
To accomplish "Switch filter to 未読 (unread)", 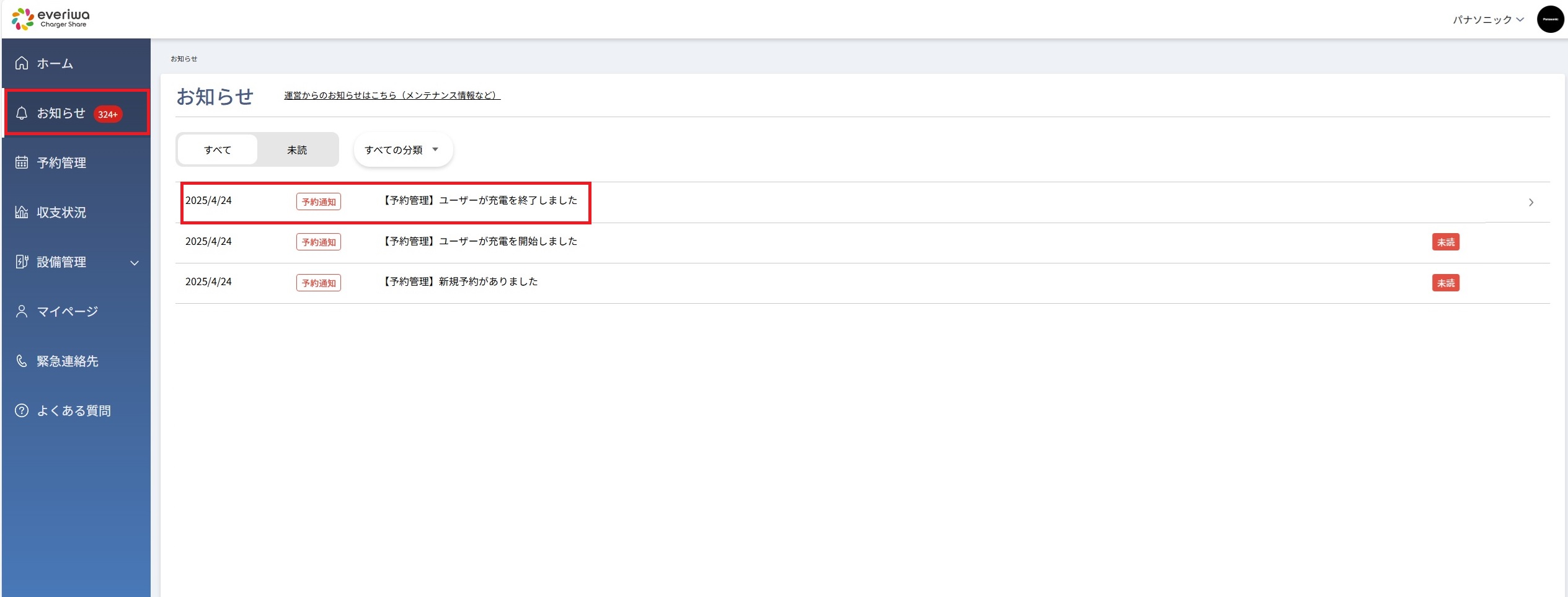I will pos(297,150).
